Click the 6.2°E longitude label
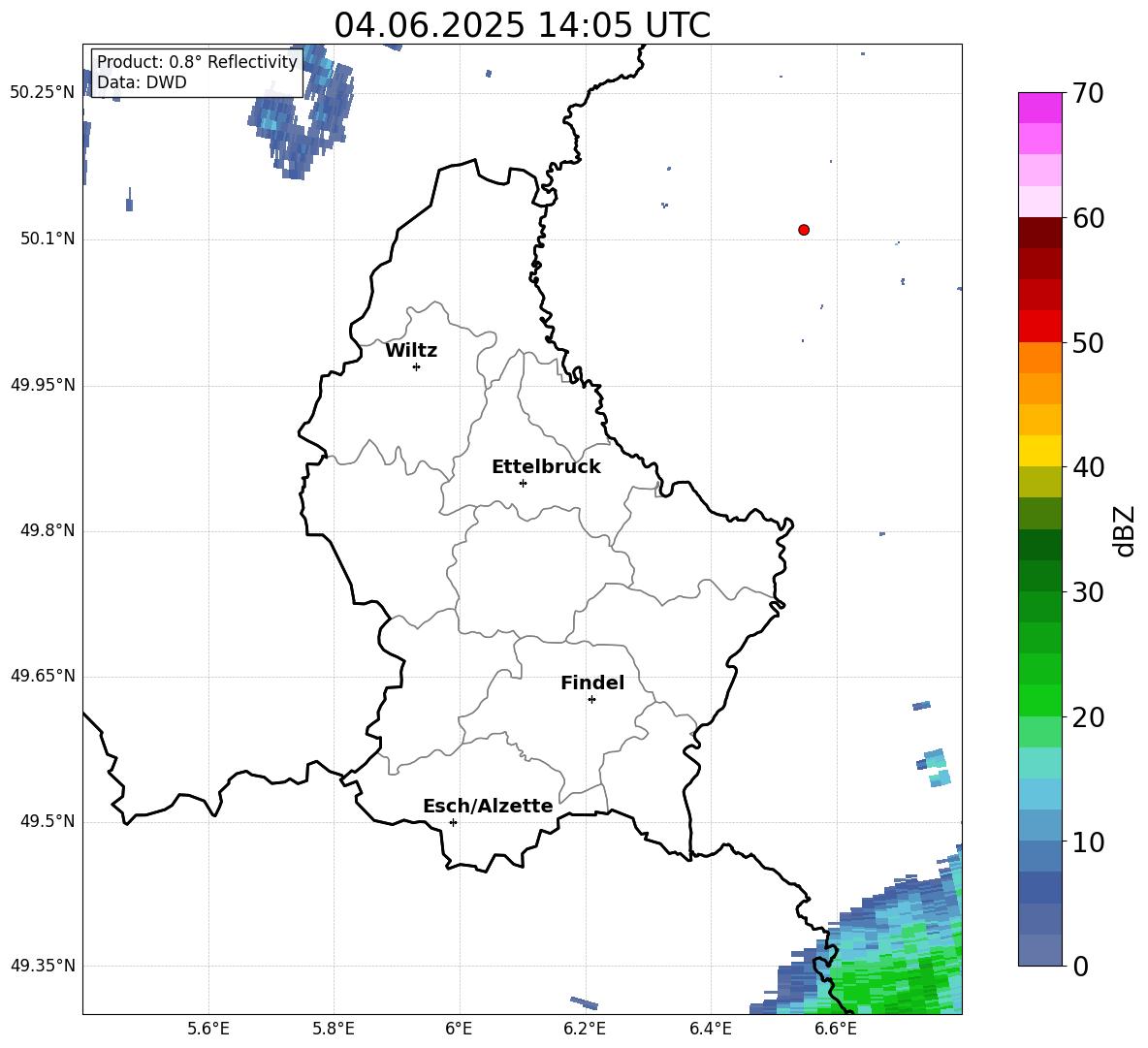 (x=585, y=1029)
